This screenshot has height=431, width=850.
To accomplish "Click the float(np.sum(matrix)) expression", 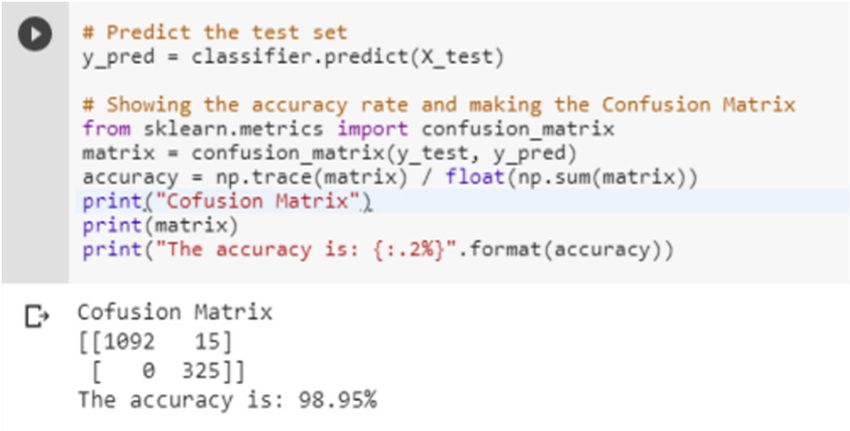I will coord(571,178).
